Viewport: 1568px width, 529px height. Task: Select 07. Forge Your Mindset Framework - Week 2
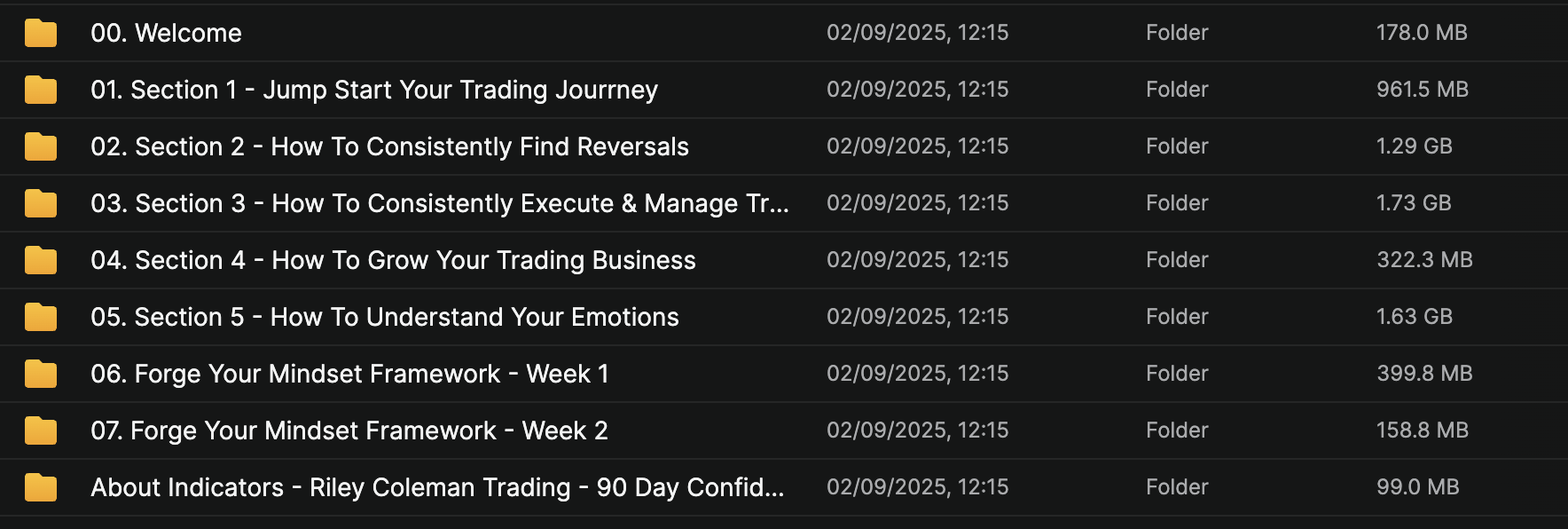pyautogui.click(x=349, y=431)
